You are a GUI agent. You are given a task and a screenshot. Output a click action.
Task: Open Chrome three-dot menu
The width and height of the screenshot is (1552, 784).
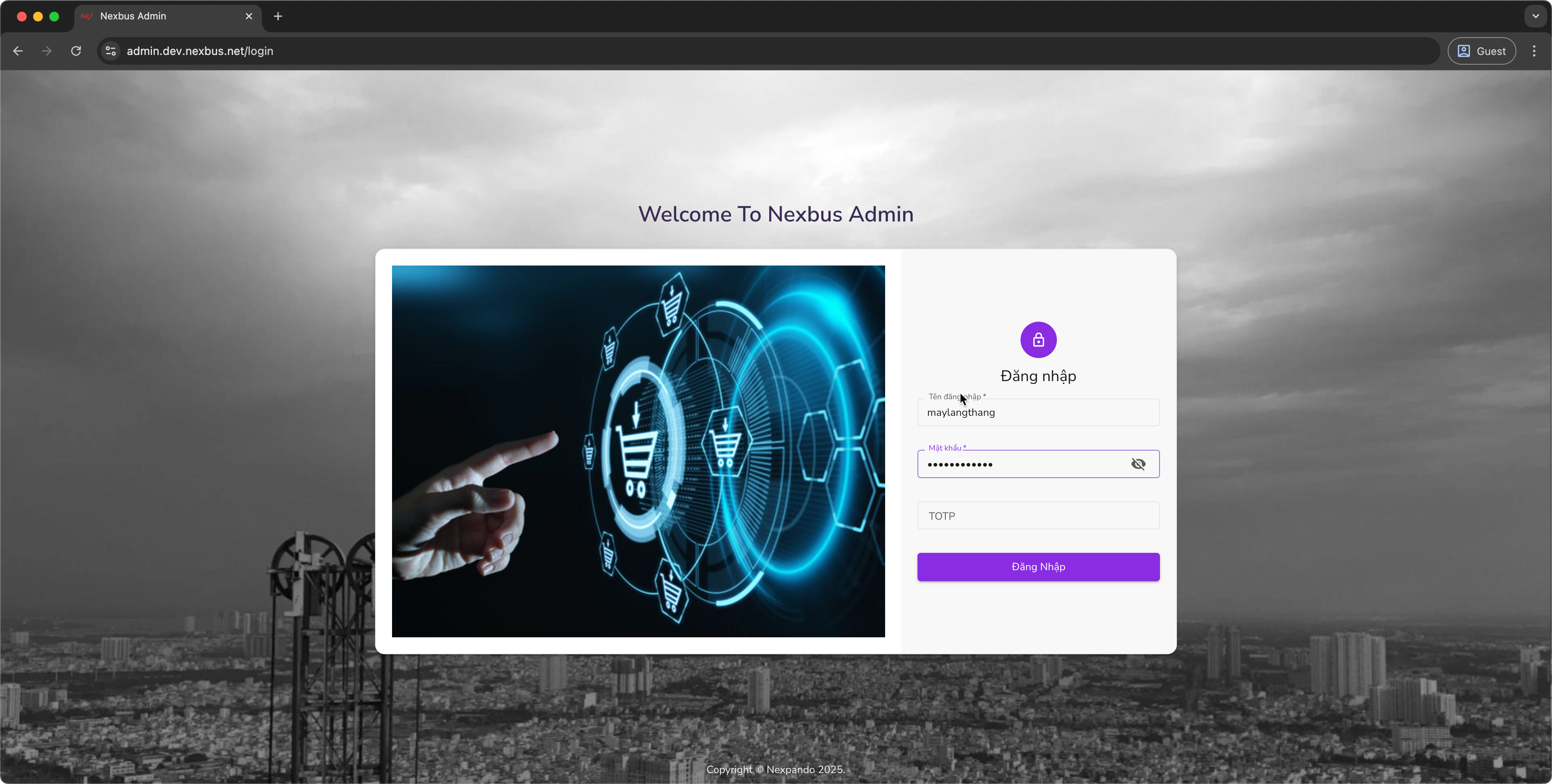(x=1534, y=51)
